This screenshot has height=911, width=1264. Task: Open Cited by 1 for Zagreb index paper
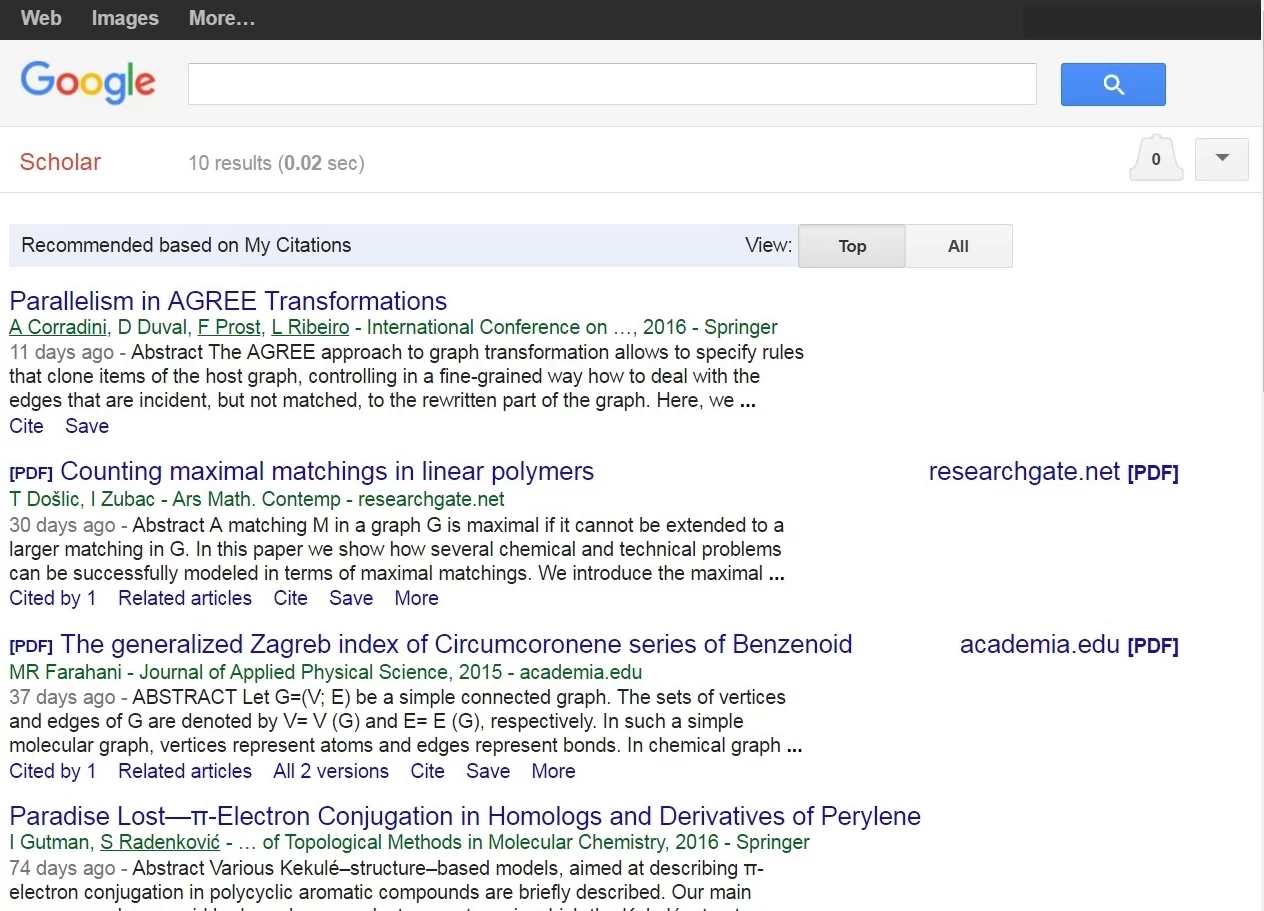pos(53,771)
